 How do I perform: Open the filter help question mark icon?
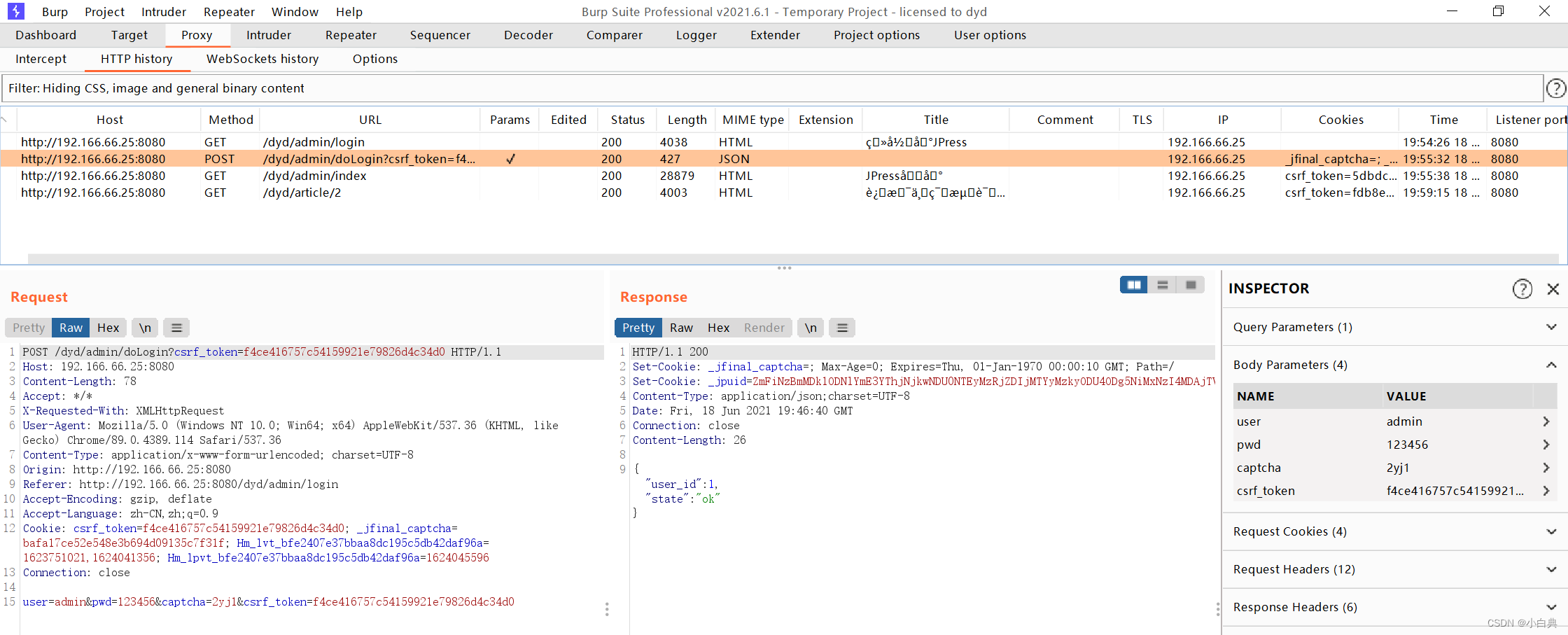point(1555,88)
